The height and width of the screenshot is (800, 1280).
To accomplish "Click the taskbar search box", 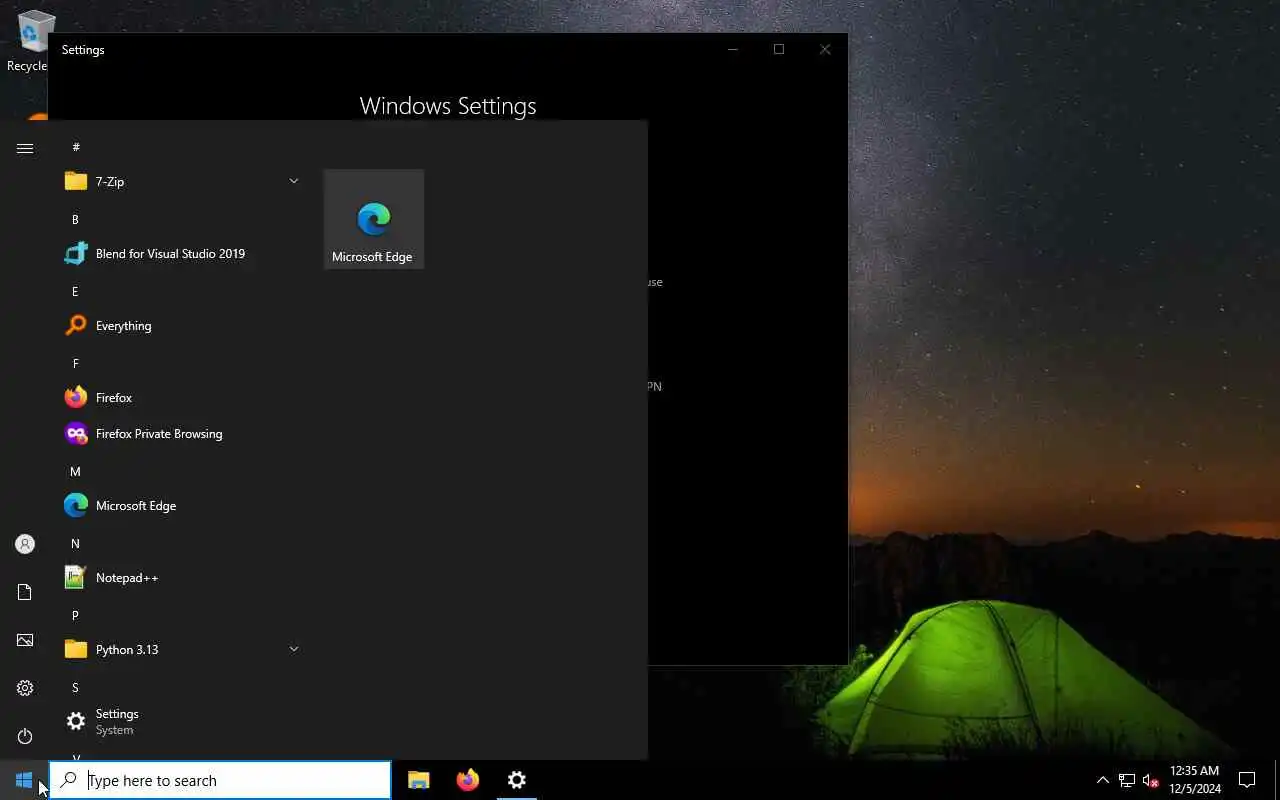I will click(220, 780).
